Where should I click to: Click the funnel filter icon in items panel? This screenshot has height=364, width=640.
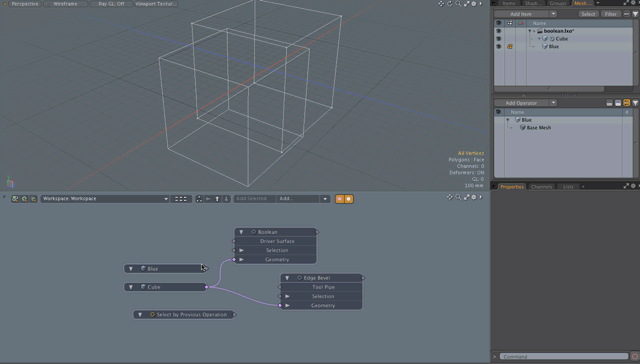pos(636,14)
